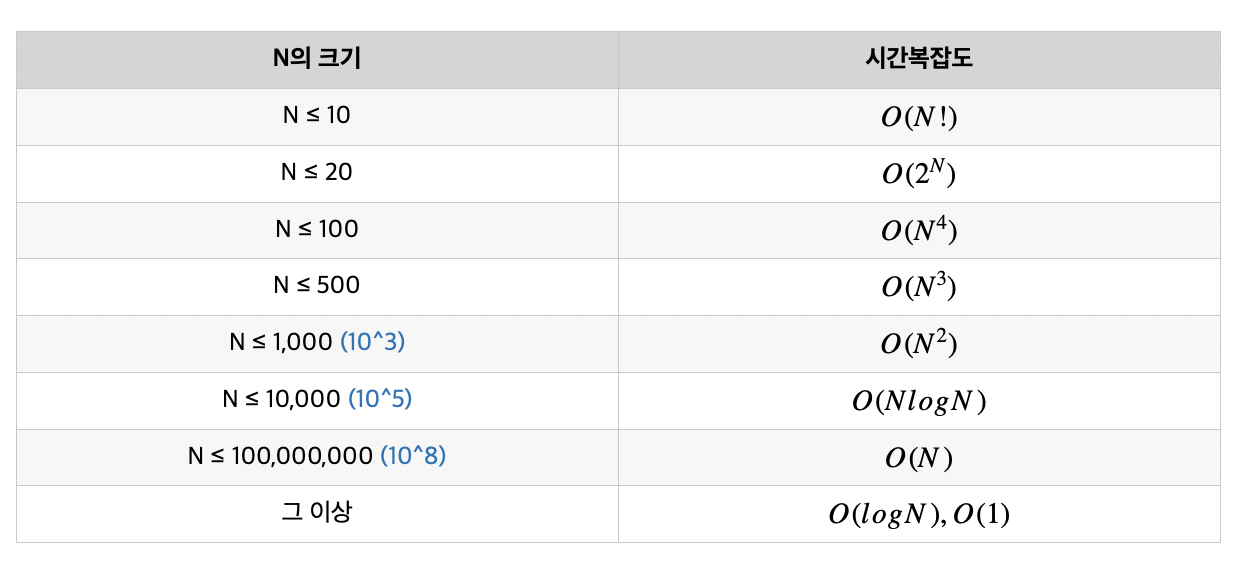The image size is (1242, 568).
Task: Click the '시간복잡도' column header
Action: coord(919,59)
